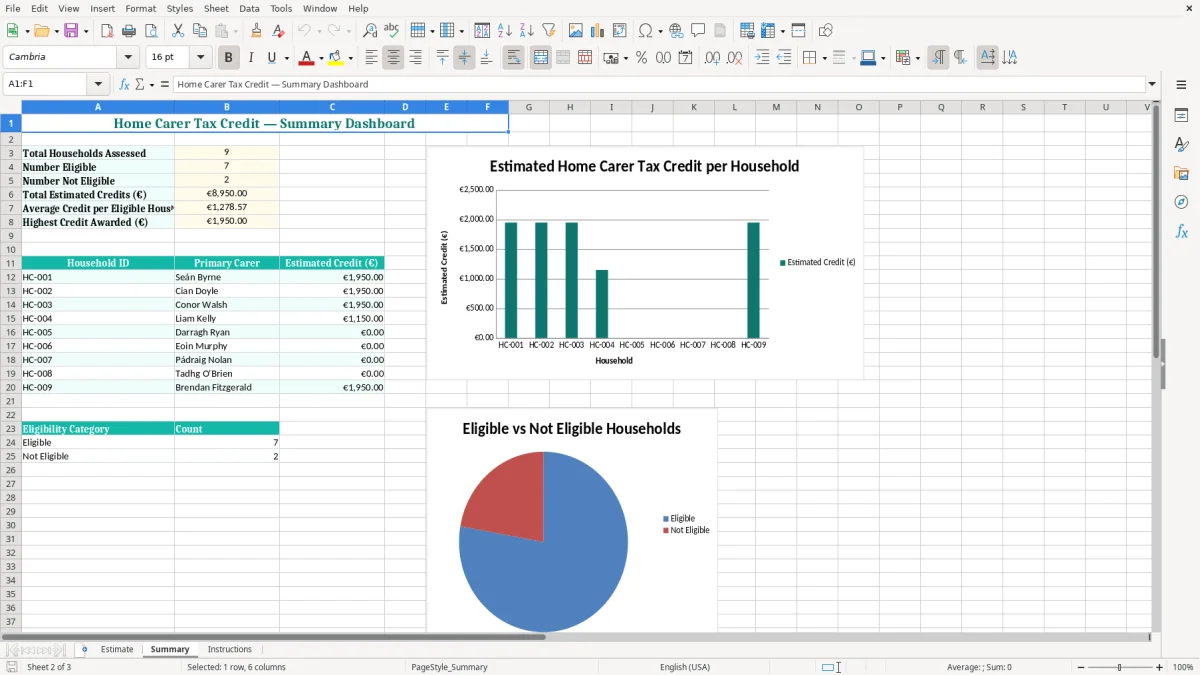Switch to the Estimate sheet tab
Image resolution: width=1200 pixels, height=675 pixels.
117,650
